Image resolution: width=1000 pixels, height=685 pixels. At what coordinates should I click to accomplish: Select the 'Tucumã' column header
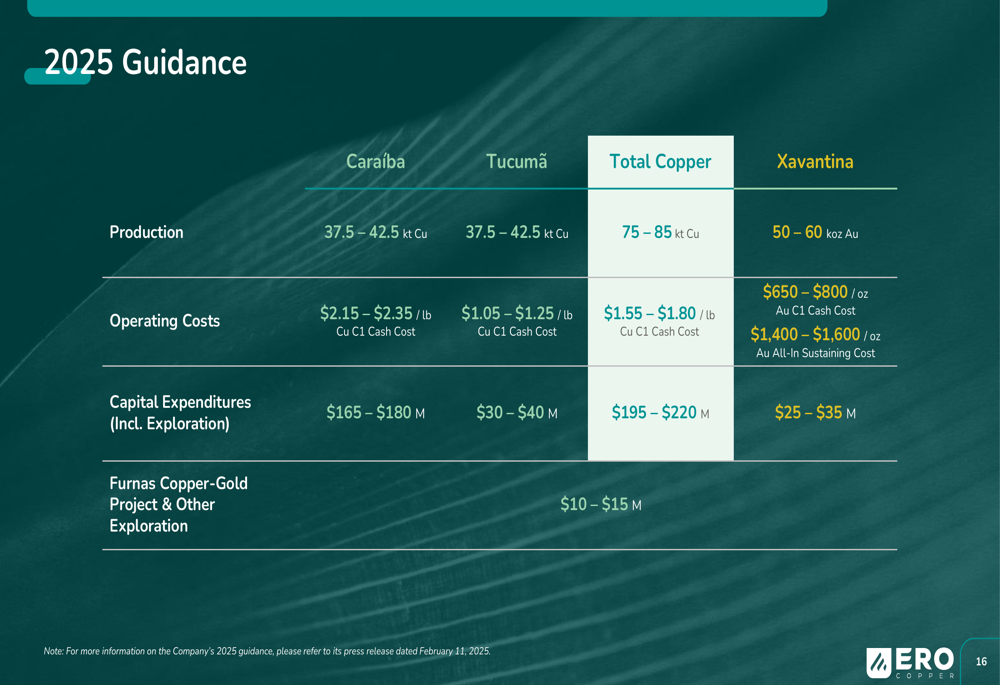pyautogui.click(x=517, y=161)
